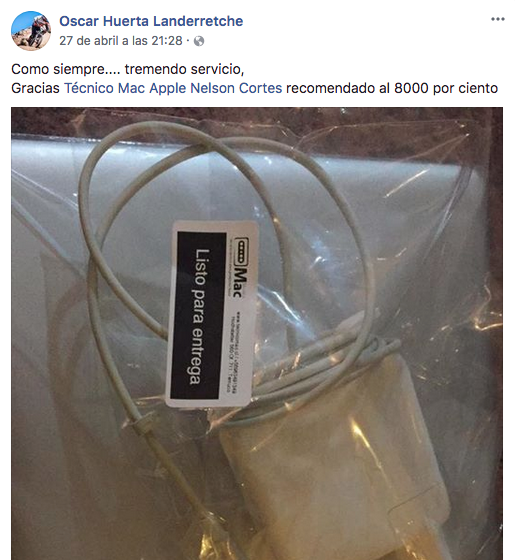Select the text Como siempre tremendo servicio
515x560 pixels.
(128, 69)
